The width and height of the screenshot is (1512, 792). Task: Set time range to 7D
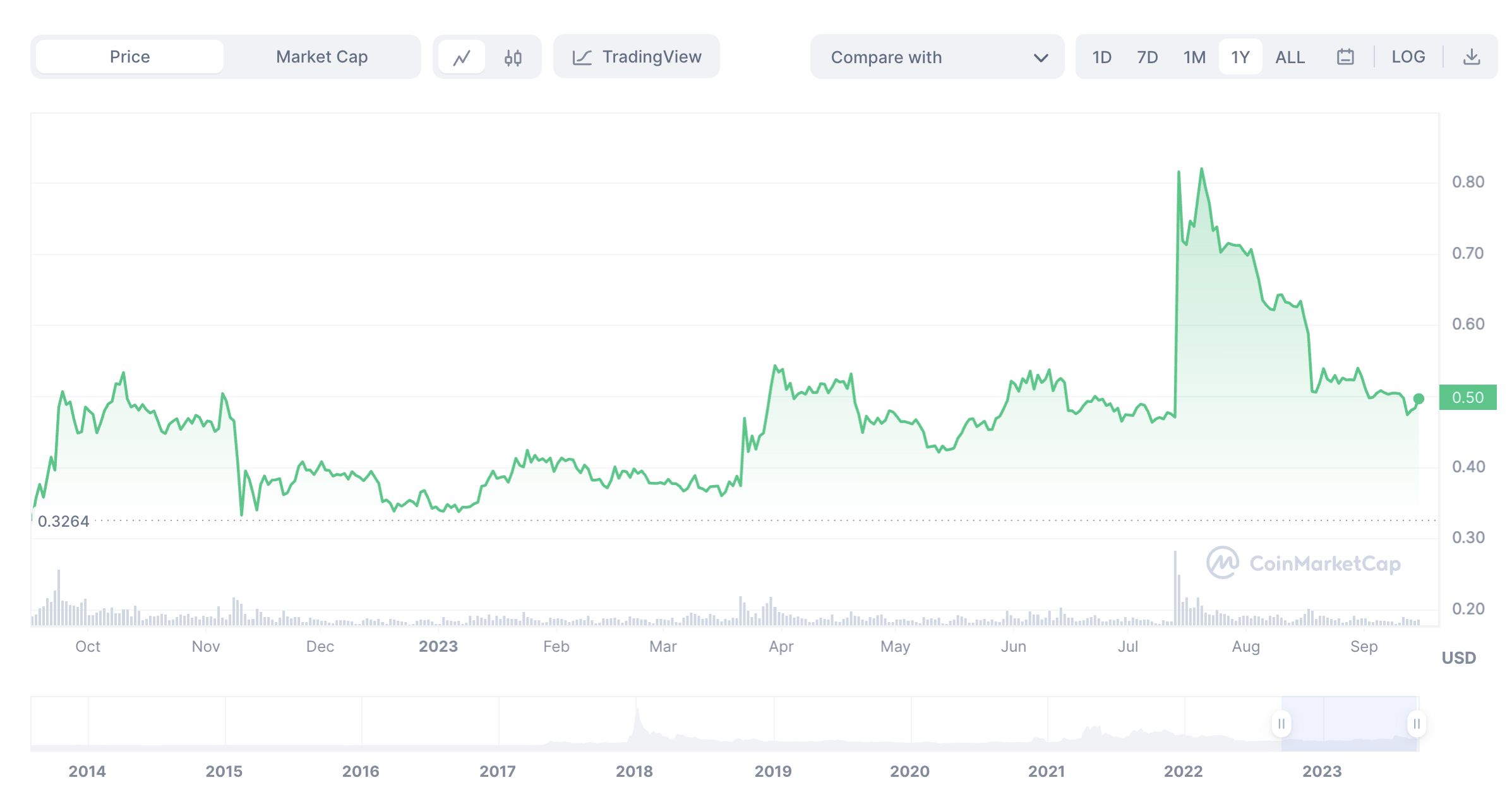[x=1147, y=57]
